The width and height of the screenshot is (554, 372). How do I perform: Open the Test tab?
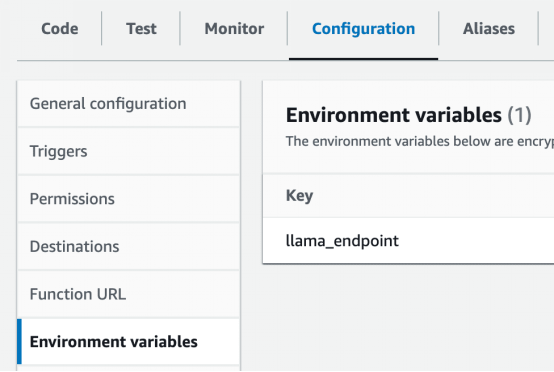pos(141,29)
